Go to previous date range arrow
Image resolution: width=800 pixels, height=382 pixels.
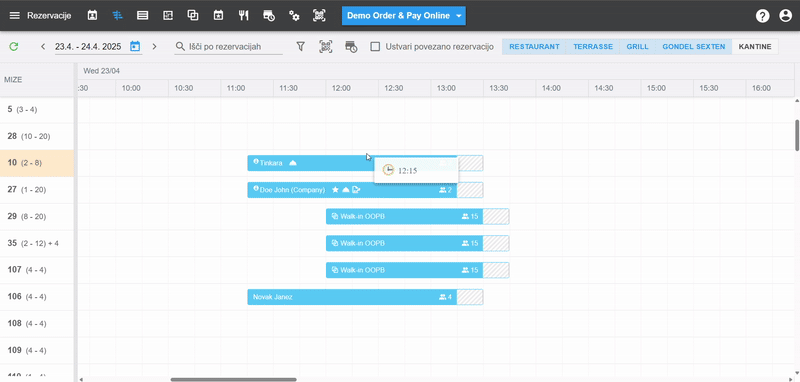(x=43, y=46)
